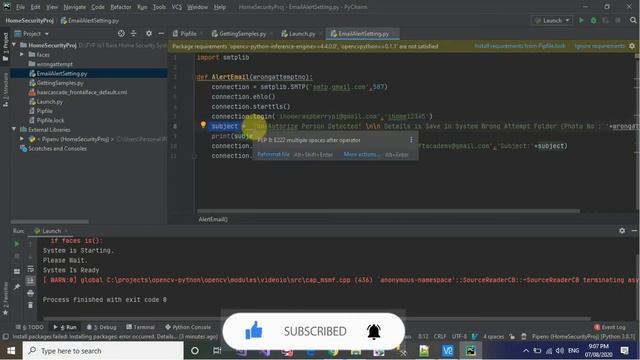Click Install requirements from Pipfile.lock link
Viewport: 640px width, 360px height.
(520, 46)
